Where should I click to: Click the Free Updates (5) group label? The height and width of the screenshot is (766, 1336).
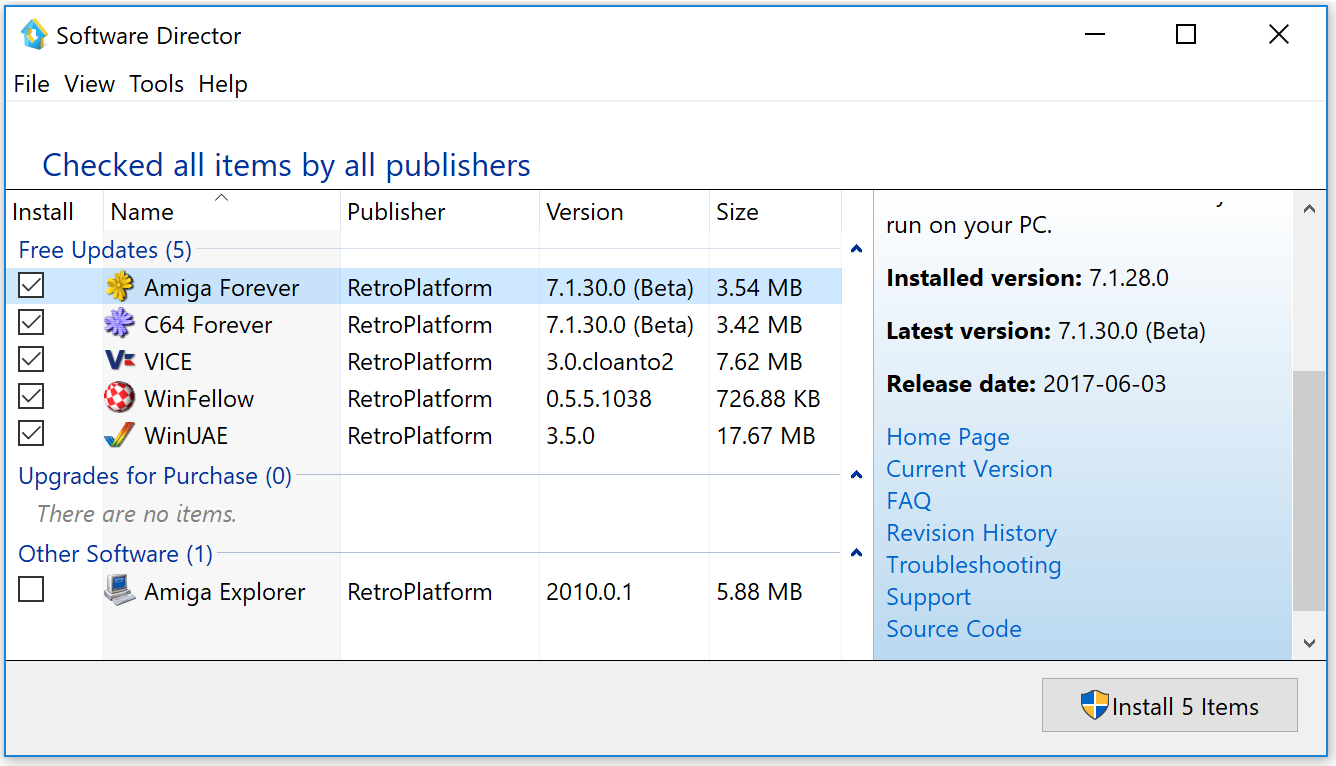pos(105,250)
